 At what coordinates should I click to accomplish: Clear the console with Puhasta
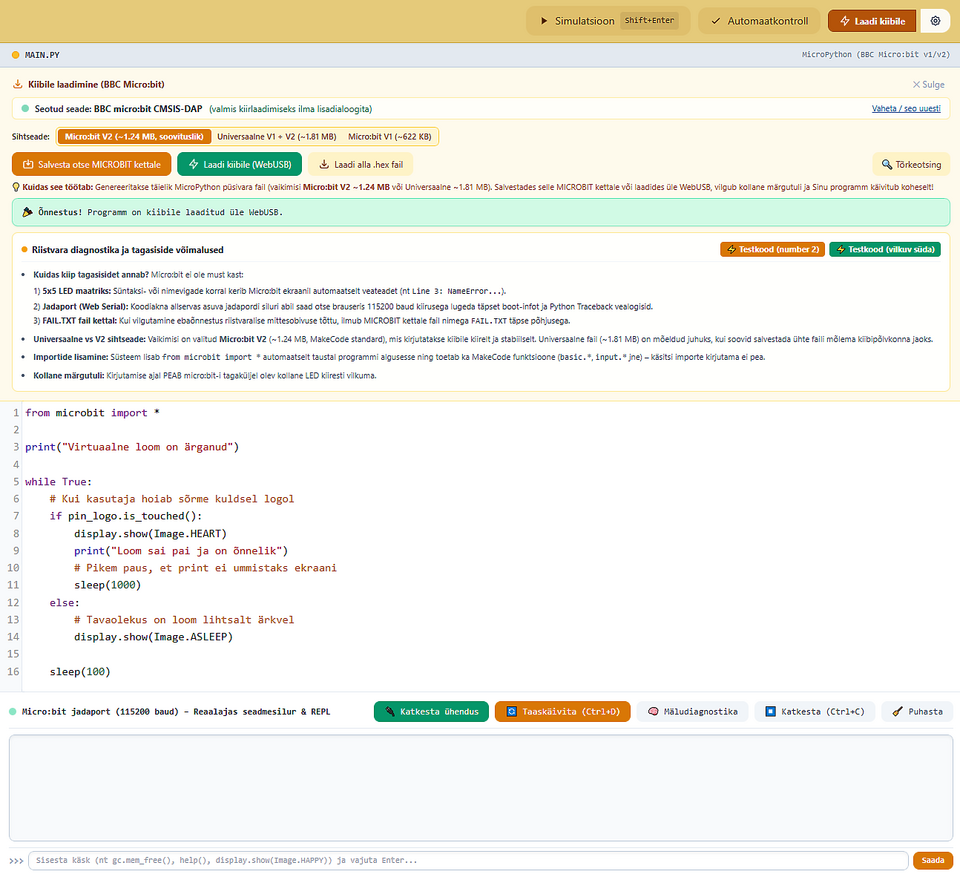pos(917,712)
